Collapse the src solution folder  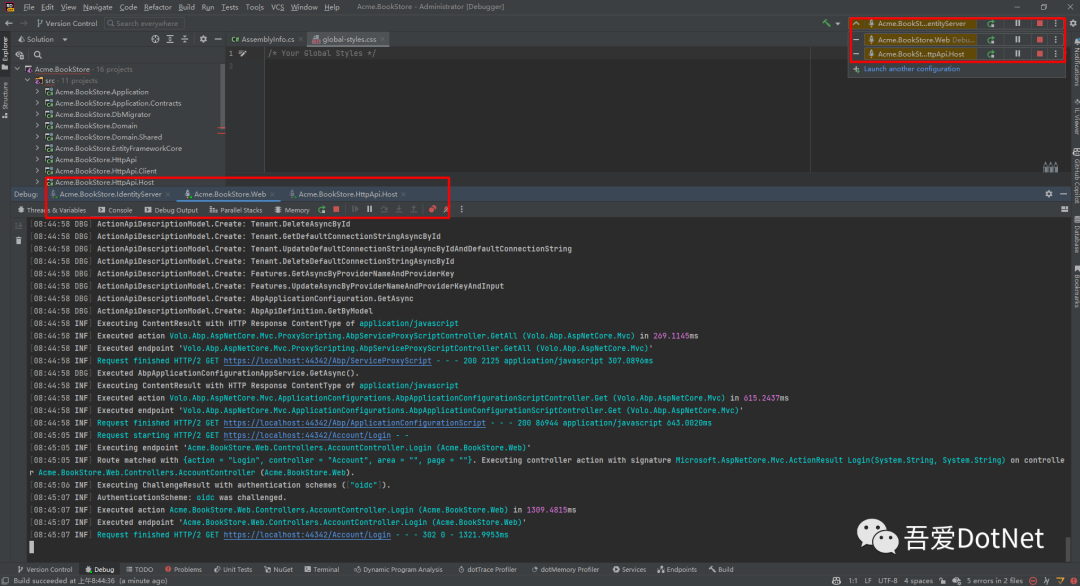(x=28, y=81)
